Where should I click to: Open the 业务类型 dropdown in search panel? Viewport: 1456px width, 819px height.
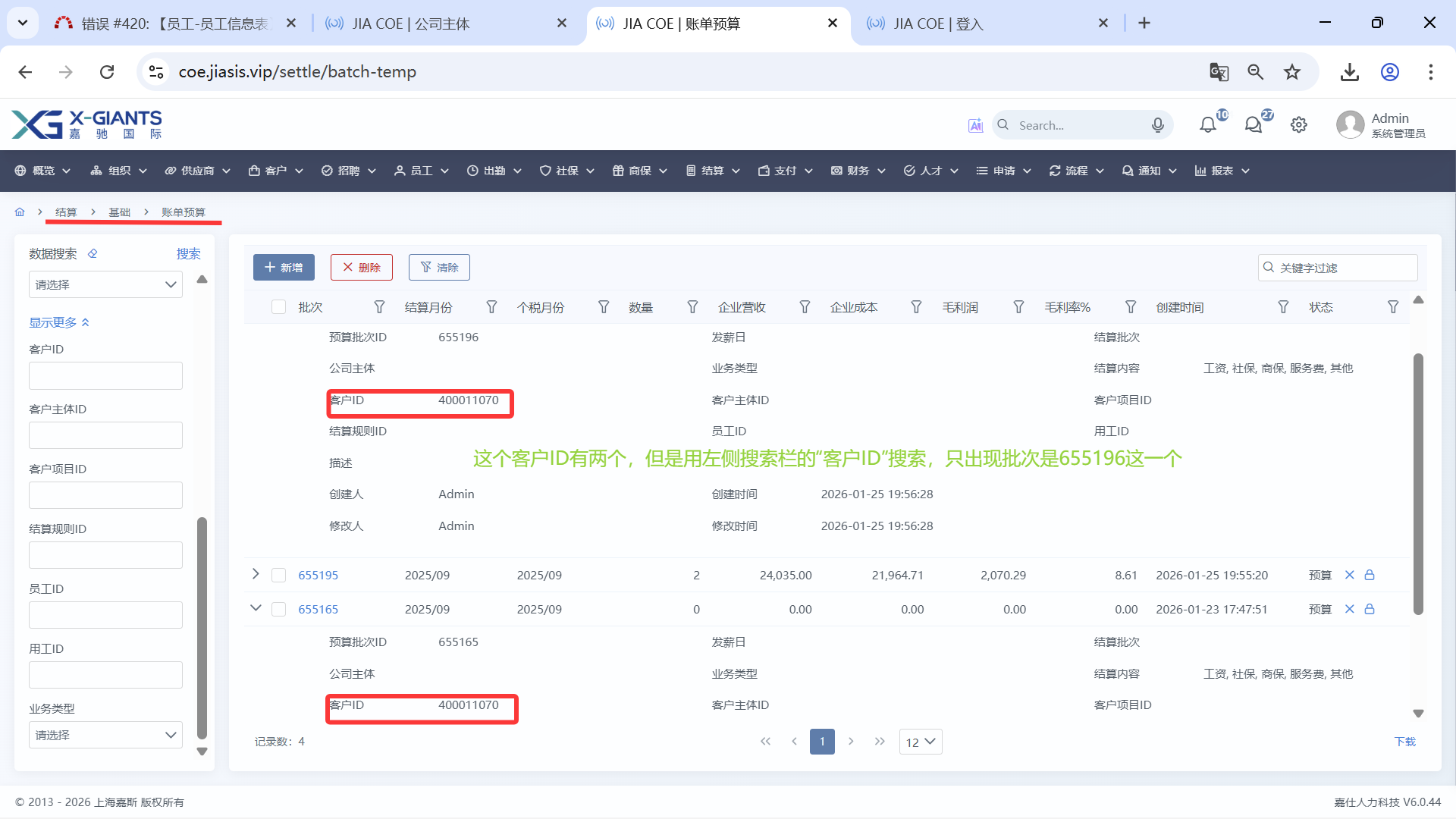click(x=105, y=735)
